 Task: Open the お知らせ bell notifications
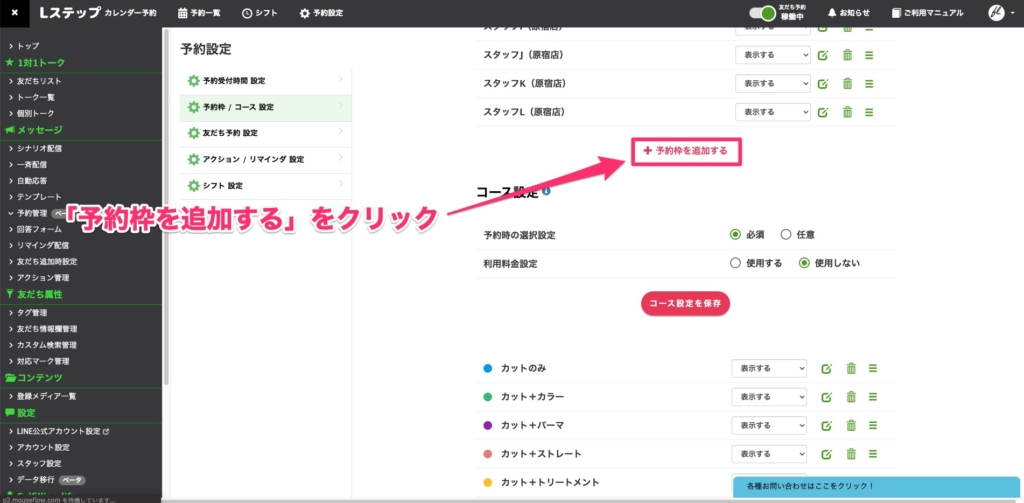(849, 13)
